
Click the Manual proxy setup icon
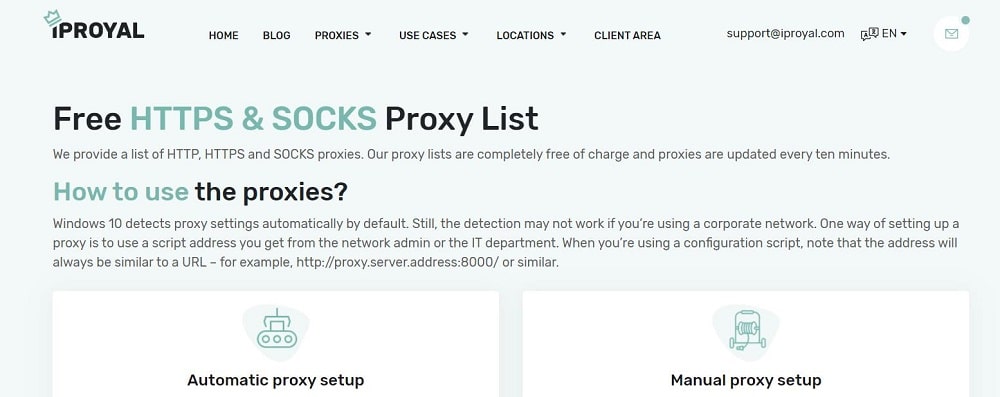pyautogui.click(x=746, y=331)
